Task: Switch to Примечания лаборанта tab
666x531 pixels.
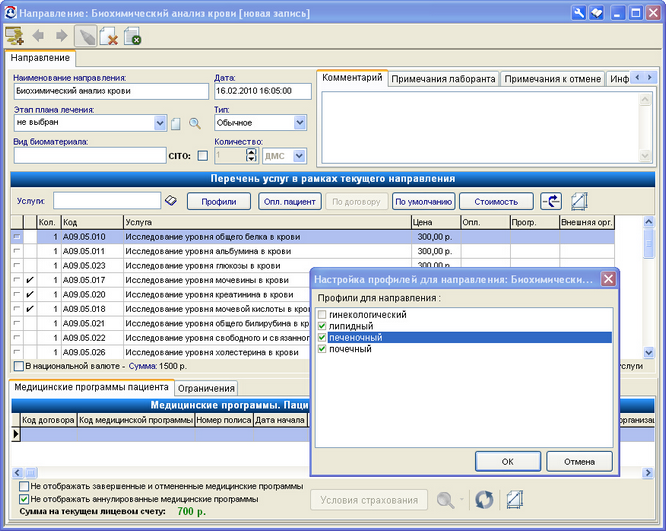Action: click(443, 79)
